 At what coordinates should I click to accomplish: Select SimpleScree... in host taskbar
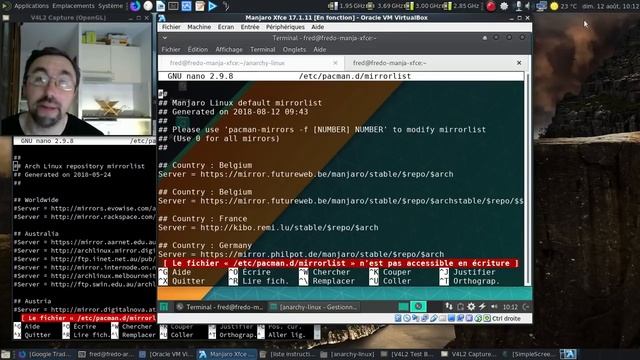point(529,354)
